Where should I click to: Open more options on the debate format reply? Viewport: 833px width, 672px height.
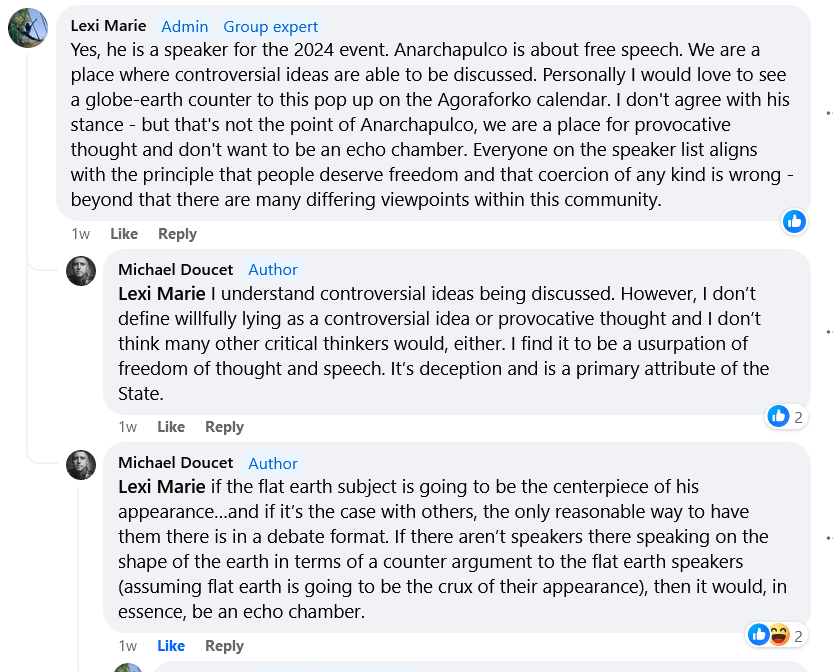829,538
